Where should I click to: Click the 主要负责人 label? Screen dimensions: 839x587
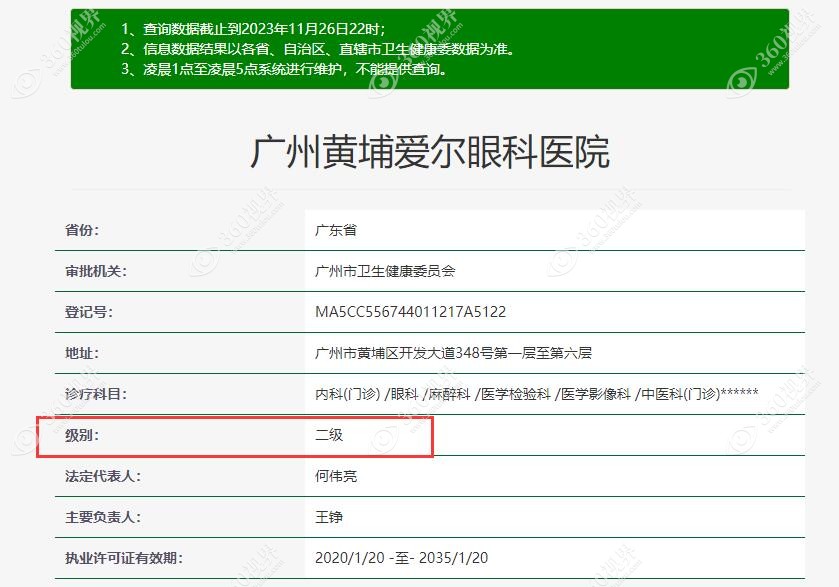click(x=103, y=517)
